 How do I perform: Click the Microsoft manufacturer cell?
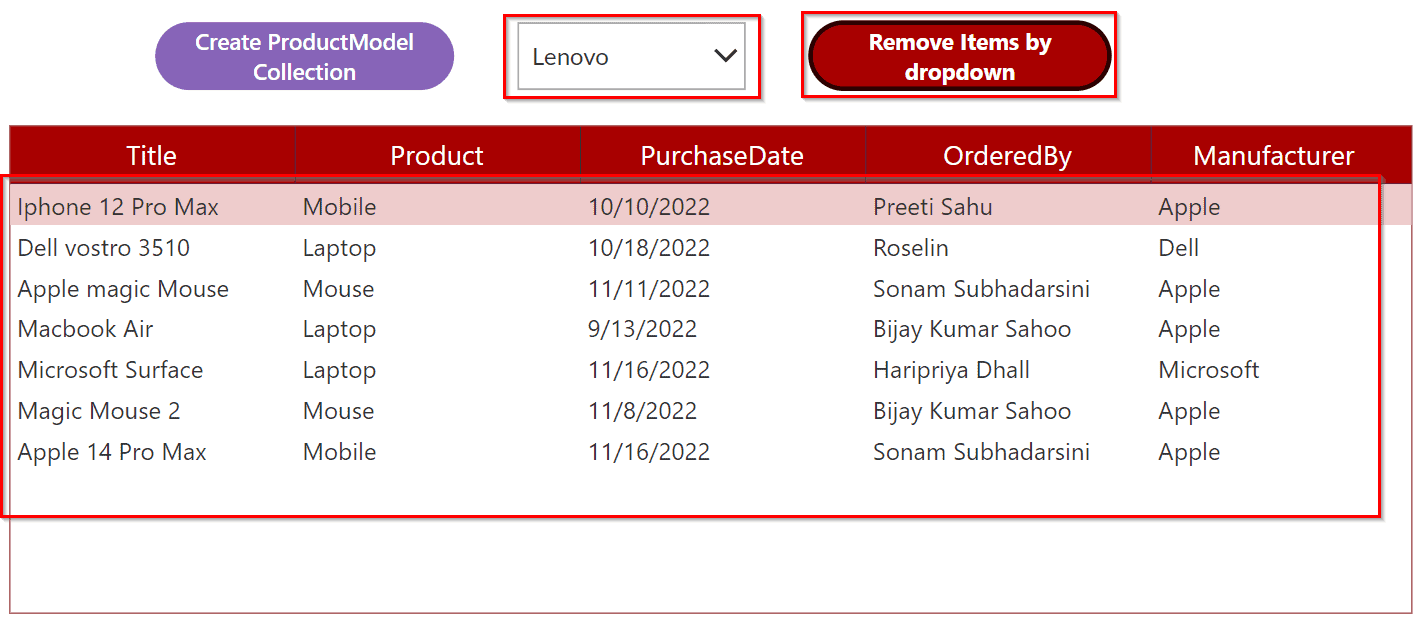click(1208, 370)
